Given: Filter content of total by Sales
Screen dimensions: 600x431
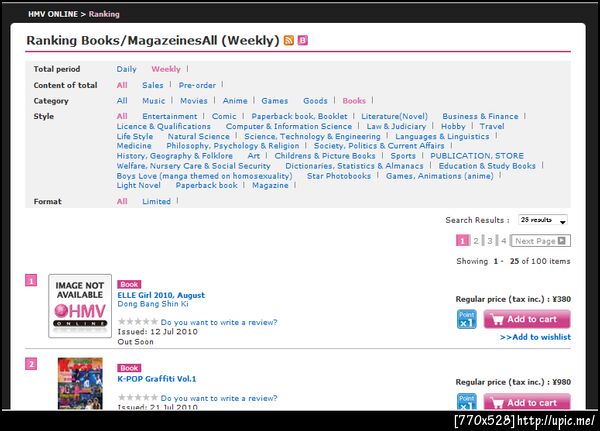Looking at the screenshot, I should coord(153,85).
